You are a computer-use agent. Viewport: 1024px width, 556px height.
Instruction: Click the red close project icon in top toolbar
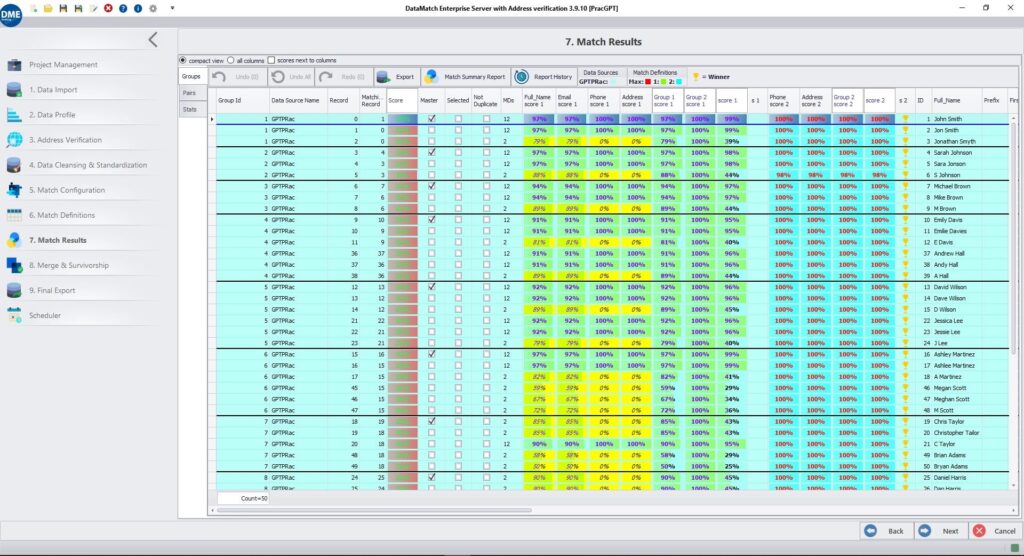tap(108, 8)
